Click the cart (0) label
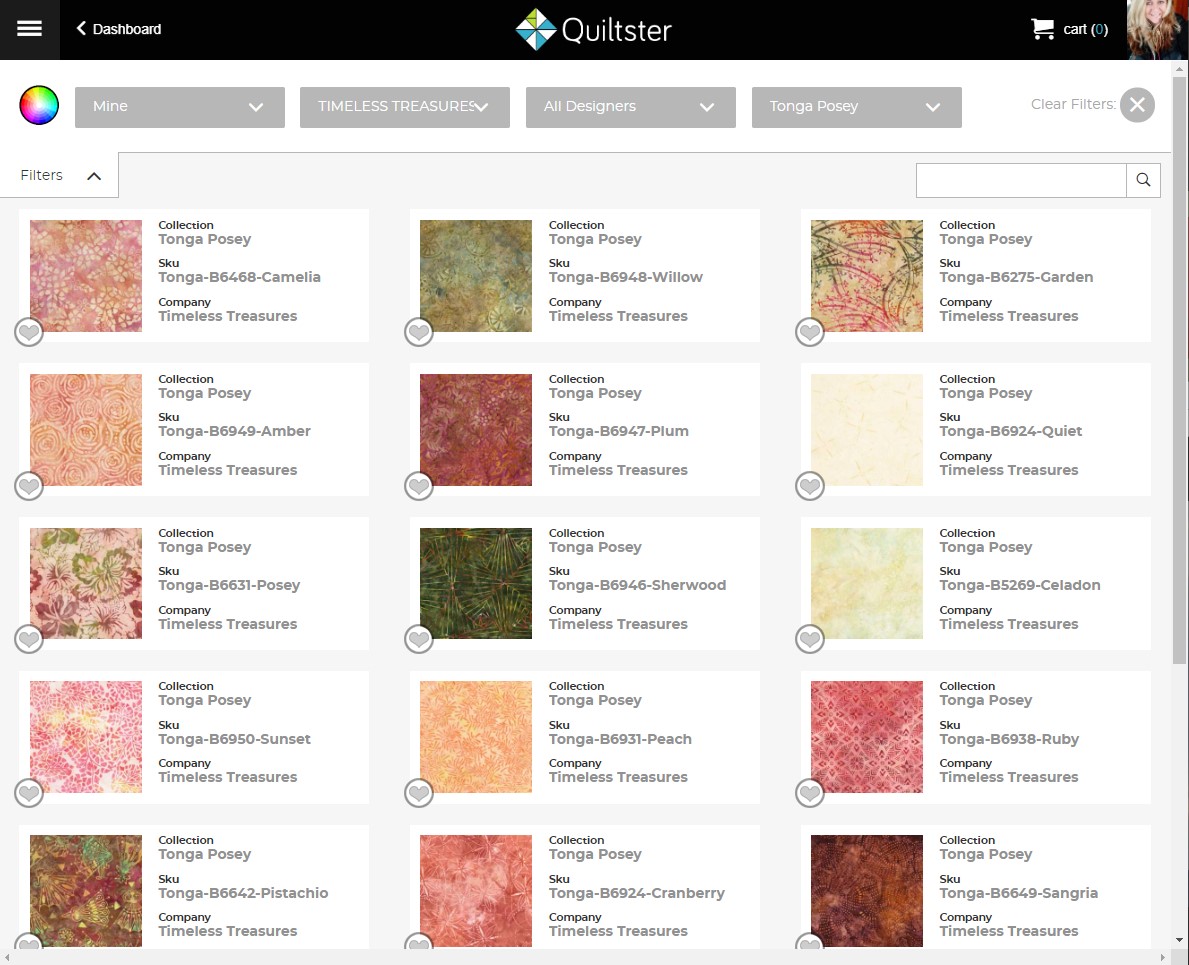Viewport: 1189px width, 965px height. [x=1085, y=30]
